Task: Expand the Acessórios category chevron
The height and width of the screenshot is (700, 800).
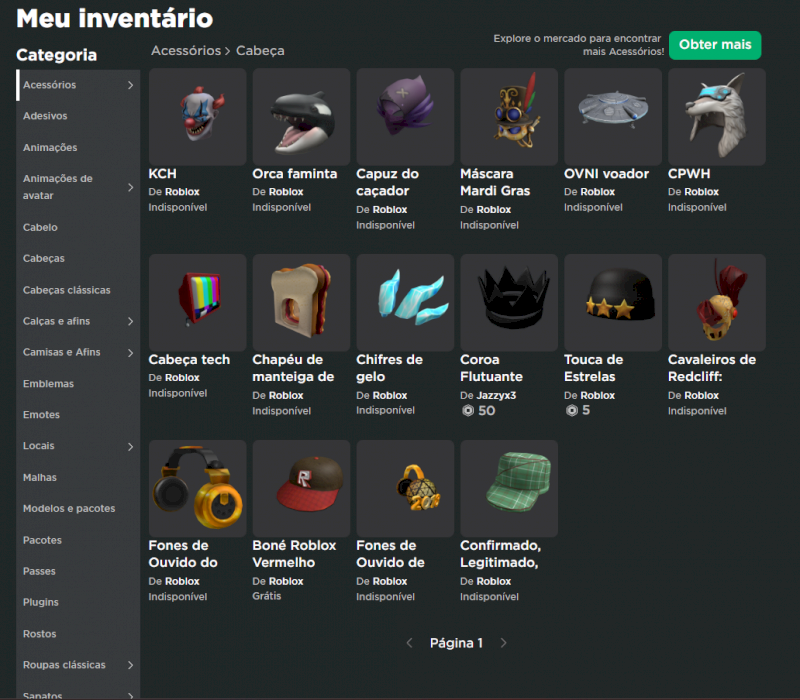Action: (131, 85)
